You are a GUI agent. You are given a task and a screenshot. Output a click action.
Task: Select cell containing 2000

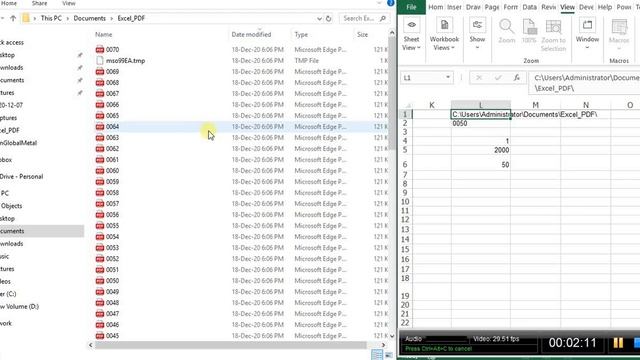coord(481,150)
